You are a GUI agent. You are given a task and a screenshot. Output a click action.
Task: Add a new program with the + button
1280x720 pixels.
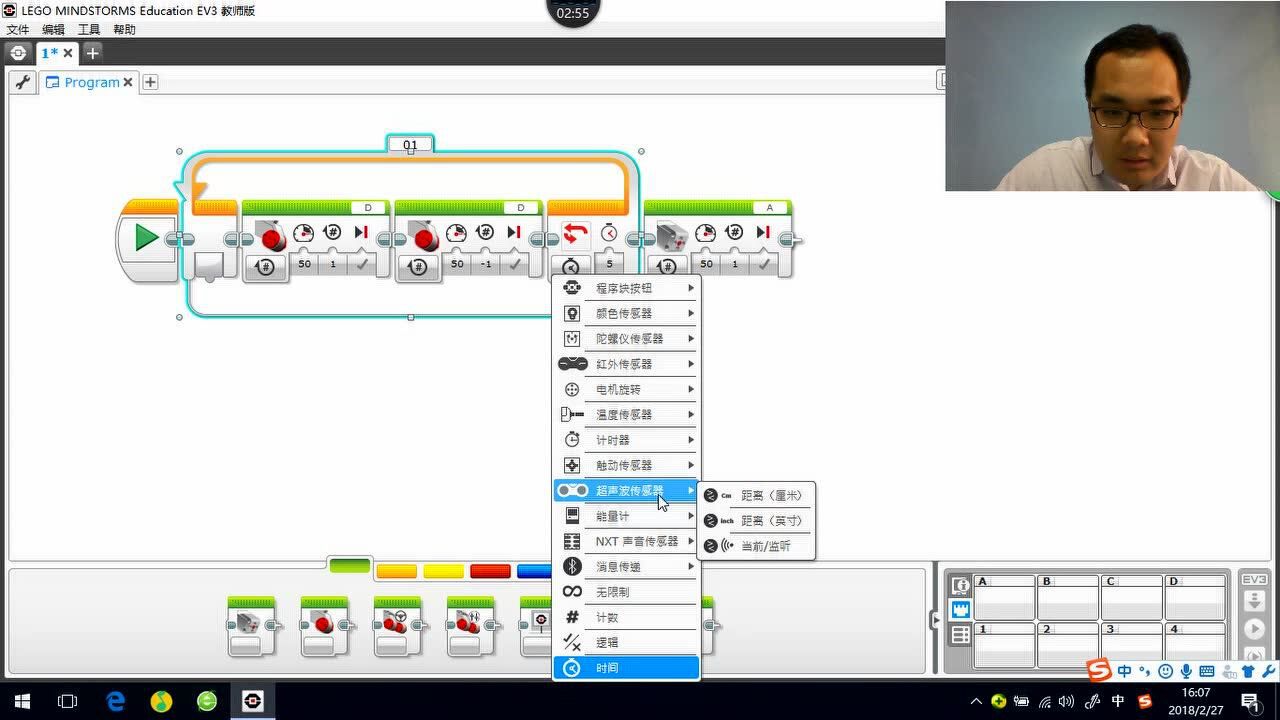(x=150, y=82)
